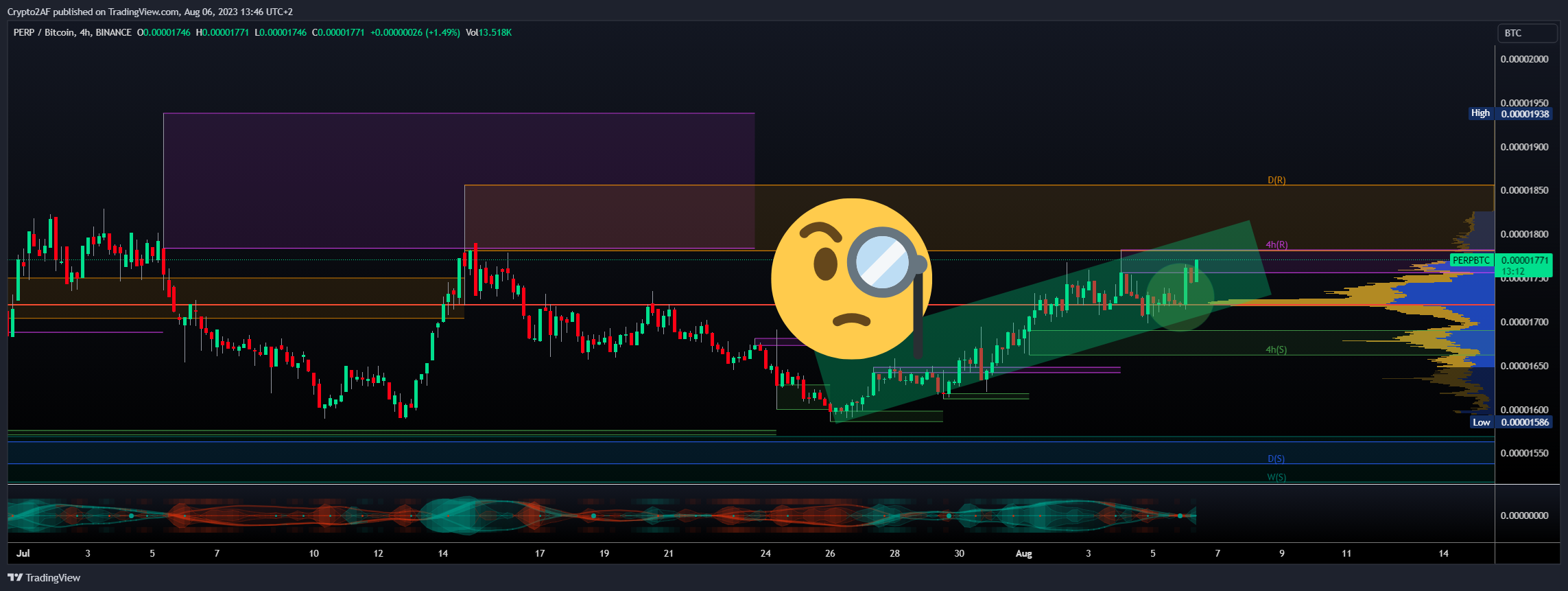This screenshot has height=591, width=1568.
Task: Click the 19 date label on time axis
Action: coord(604,553)
